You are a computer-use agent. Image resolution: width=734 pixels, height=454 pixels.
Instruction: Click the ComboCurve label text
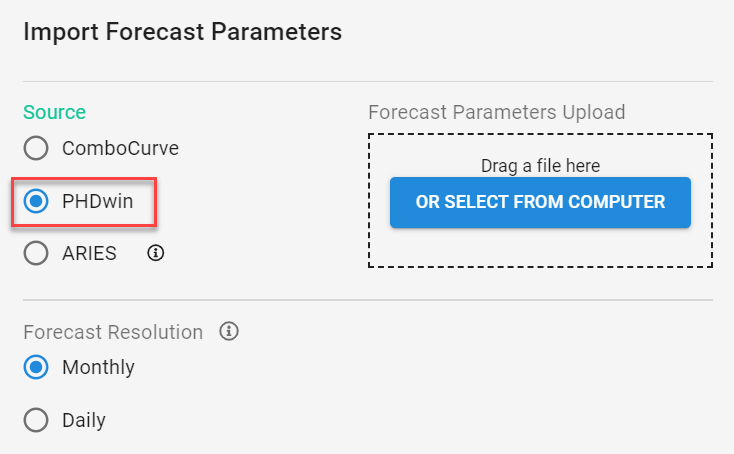click(x=120, y=149)
